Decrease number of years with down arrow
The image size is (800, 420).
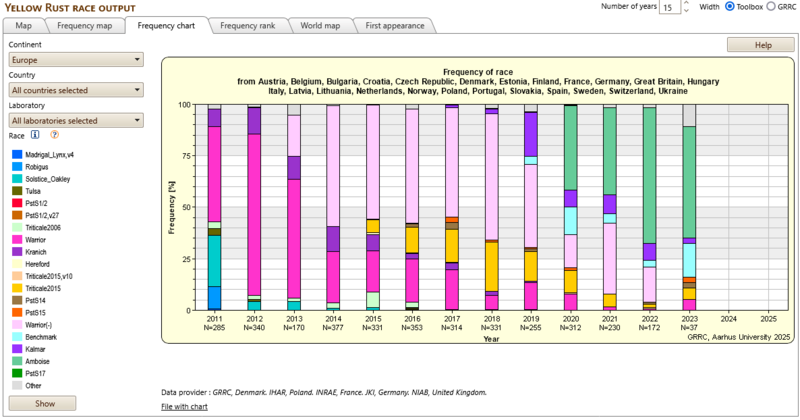(x=687, y=11)
